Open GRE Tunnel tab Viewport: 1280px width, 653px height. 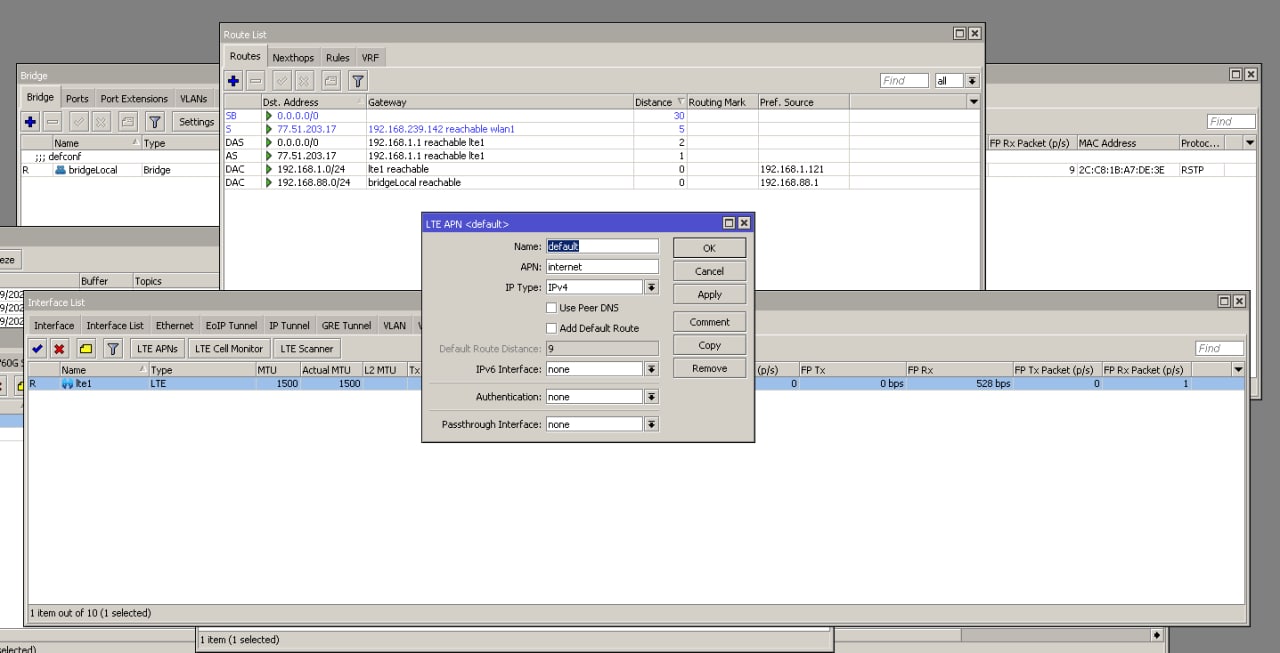(x=346, y=325)
